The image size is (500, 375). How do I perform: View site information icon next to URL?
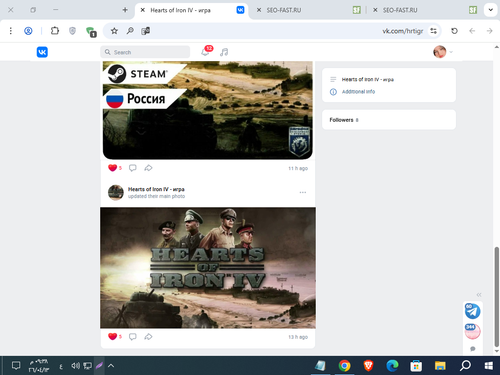[433, 31]
